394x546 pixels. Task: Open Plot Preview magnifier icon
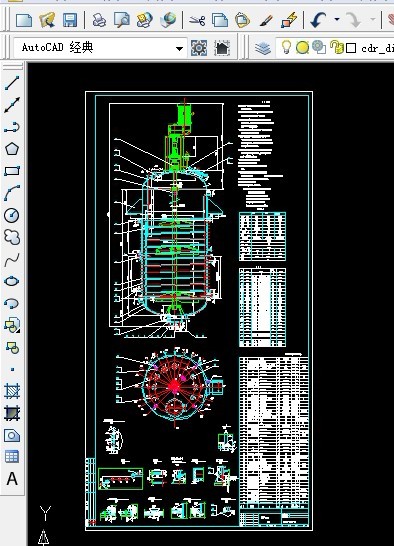point(122,20)
